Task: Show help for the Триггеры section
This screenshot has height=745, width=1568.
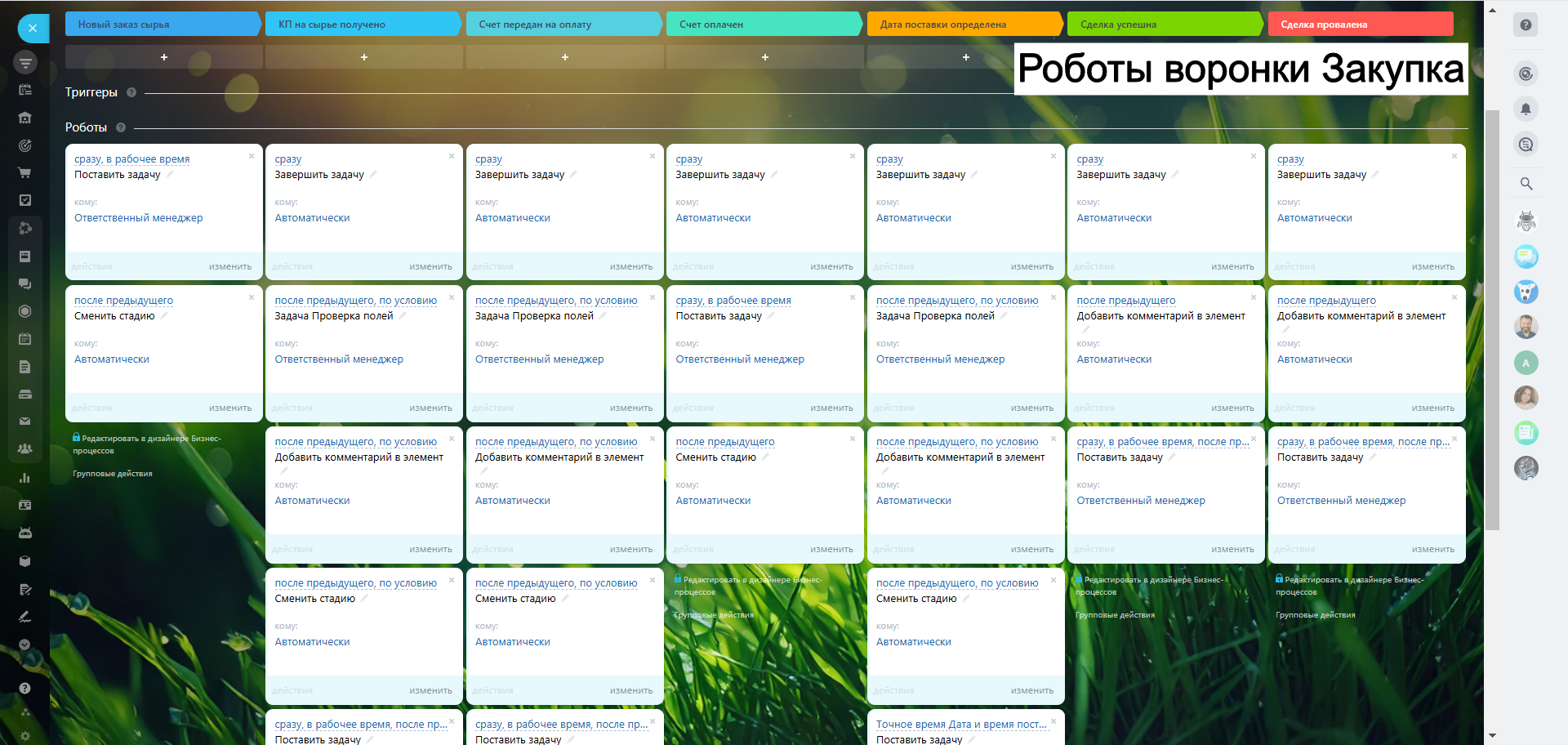Action: click(131, 92)
